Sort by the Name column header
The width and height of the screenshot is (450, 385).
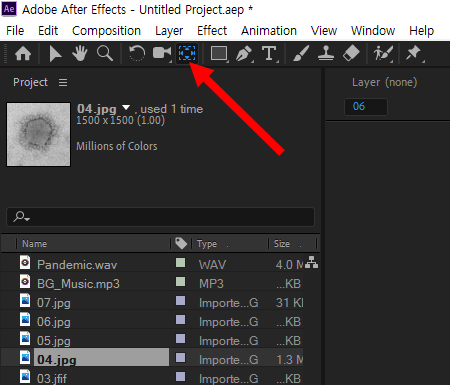pos(34,244)
